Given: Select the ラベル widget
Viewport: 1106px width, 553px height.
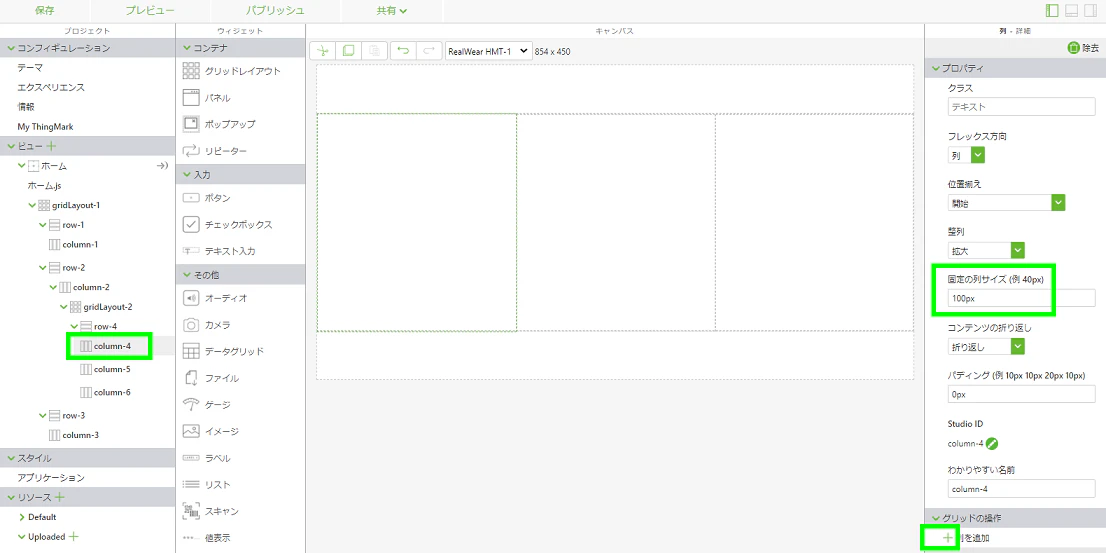Looking at the screenshot, I should point(206,458).
